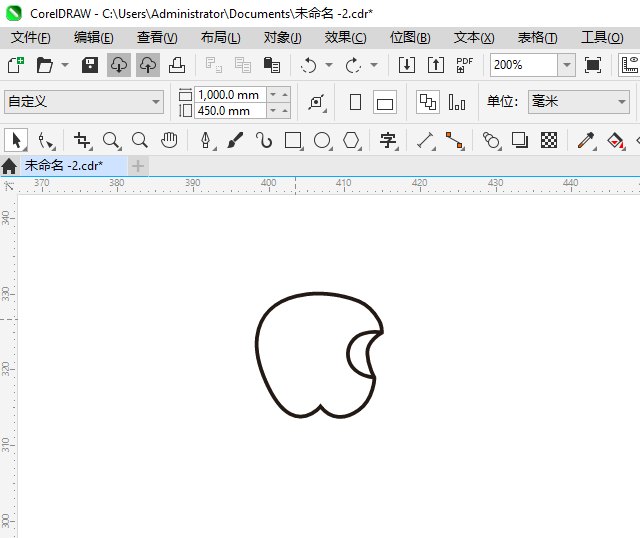Select the Dimension line tool
This screenshot has width=640, height=538.
[425, 140]
